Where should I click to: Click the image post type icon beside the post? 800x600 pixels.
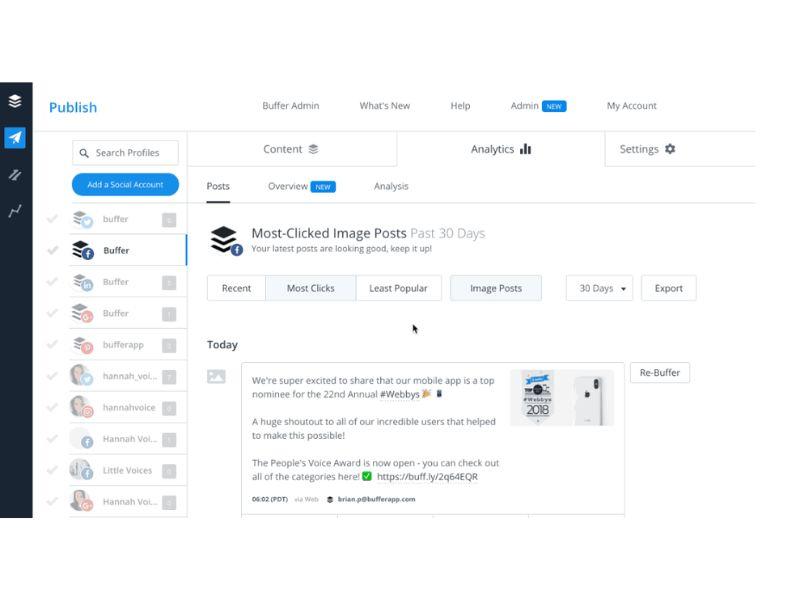pos(216,377)
